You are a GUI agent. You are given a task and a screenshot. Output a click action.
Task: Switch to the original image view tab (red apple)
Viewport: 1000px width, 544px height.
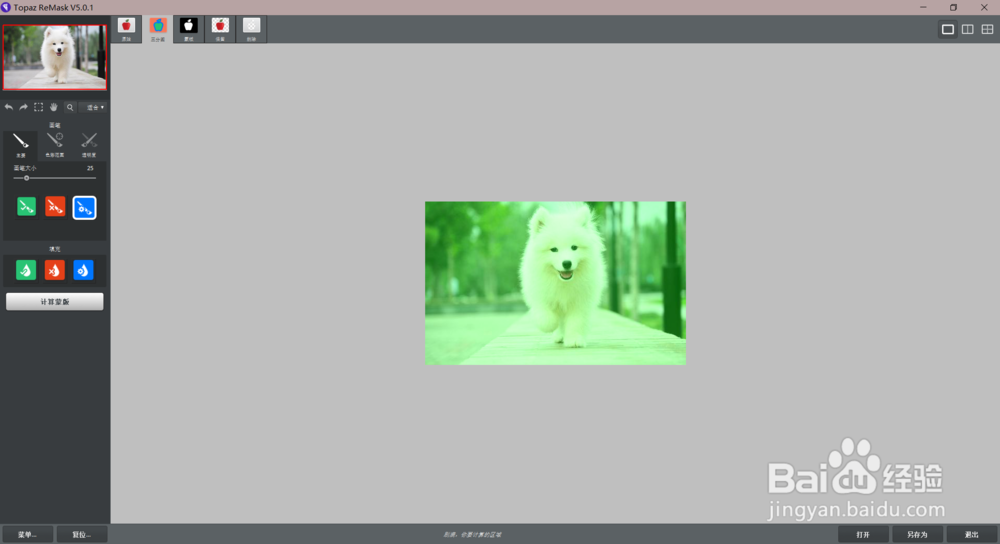[x=126, y=29]
